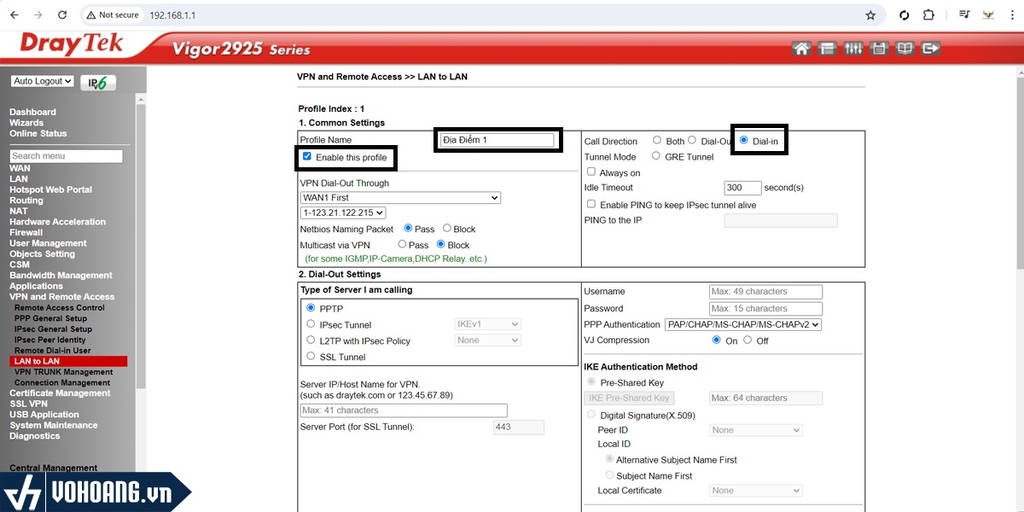The width and height of the screenshot is (1024, 512).
Task: Click the Home icon in the header
Action: [x=800, y=48]
